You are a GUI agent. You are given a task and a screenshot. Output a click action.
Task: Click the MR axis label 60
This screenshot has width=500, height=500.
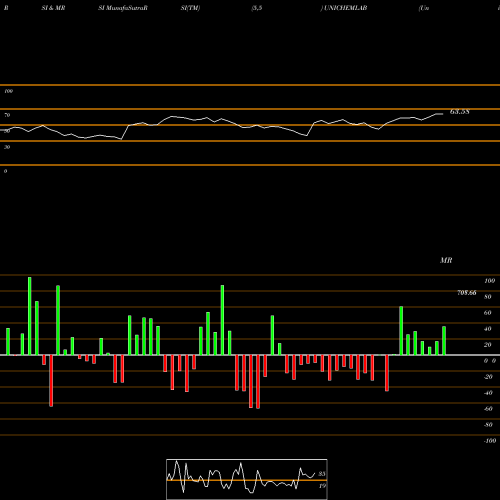tap(488, 313)
